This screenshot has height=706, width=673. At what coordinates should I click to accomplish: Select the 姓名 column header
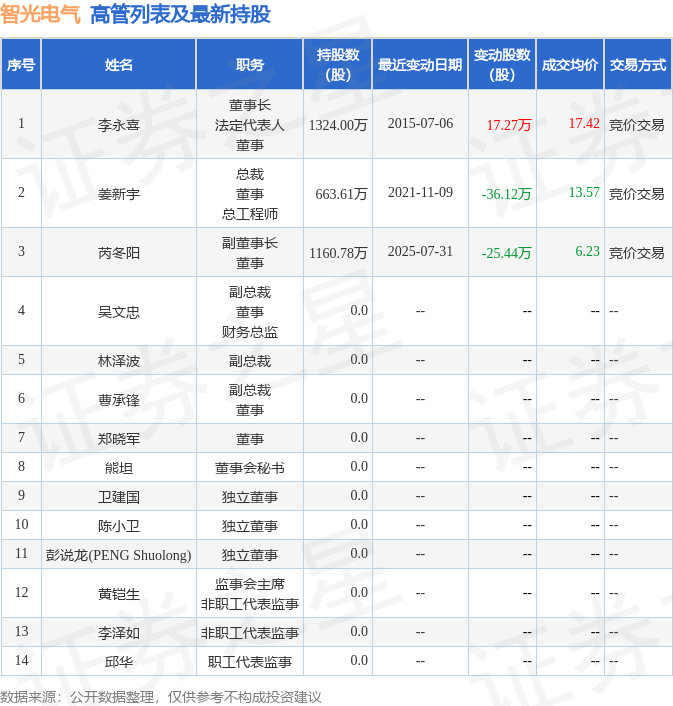[x=119, y=65]
